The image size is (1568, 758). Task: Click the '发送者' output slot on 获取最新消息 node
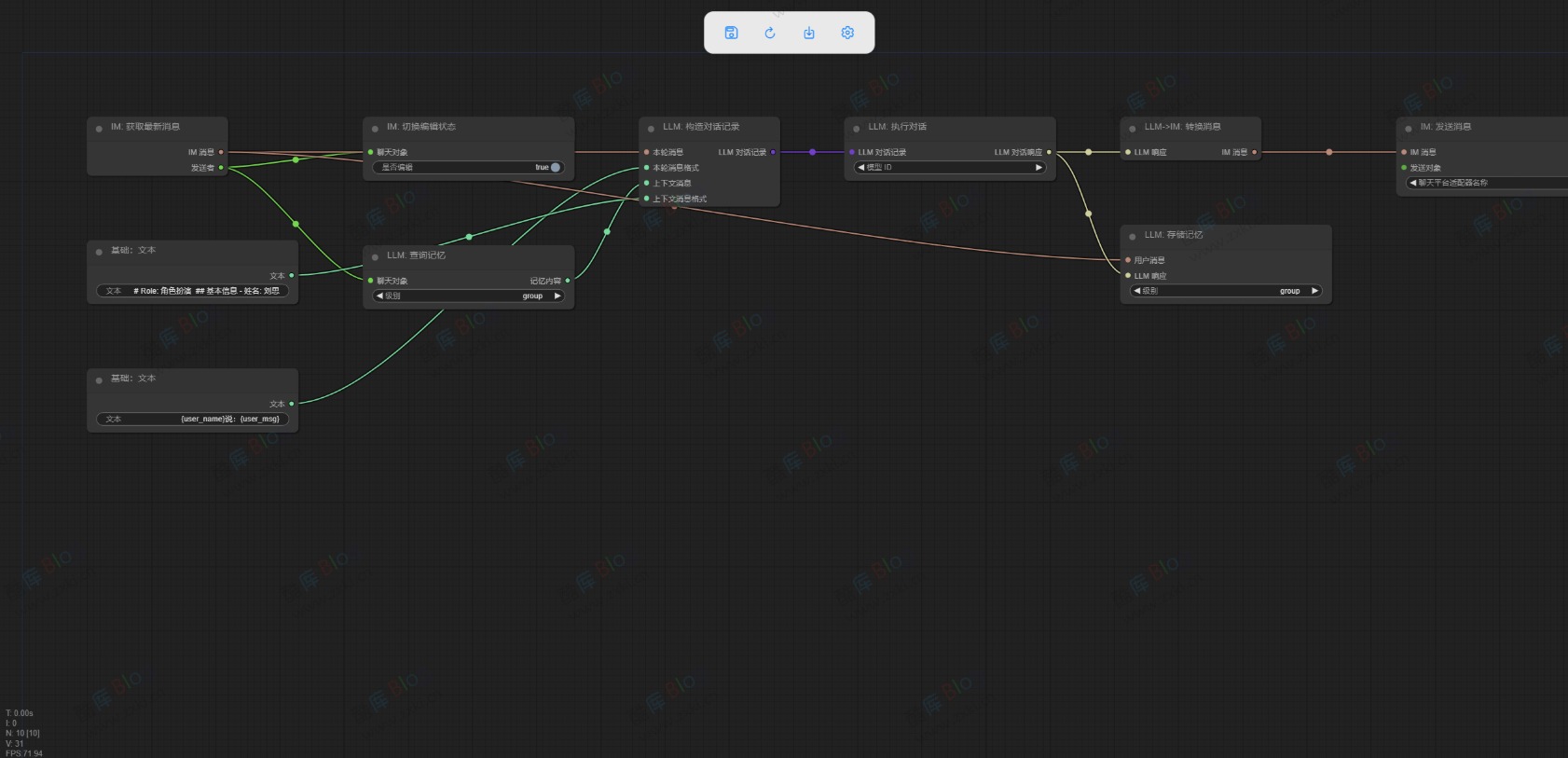(x=221, y=168)
